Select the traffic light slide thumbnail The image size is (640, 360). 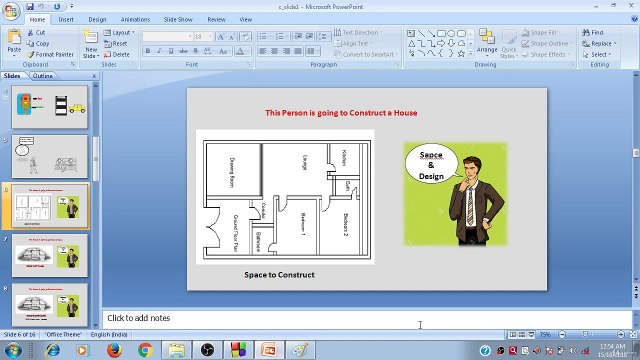pyautogui.click(x=49, y=107)
